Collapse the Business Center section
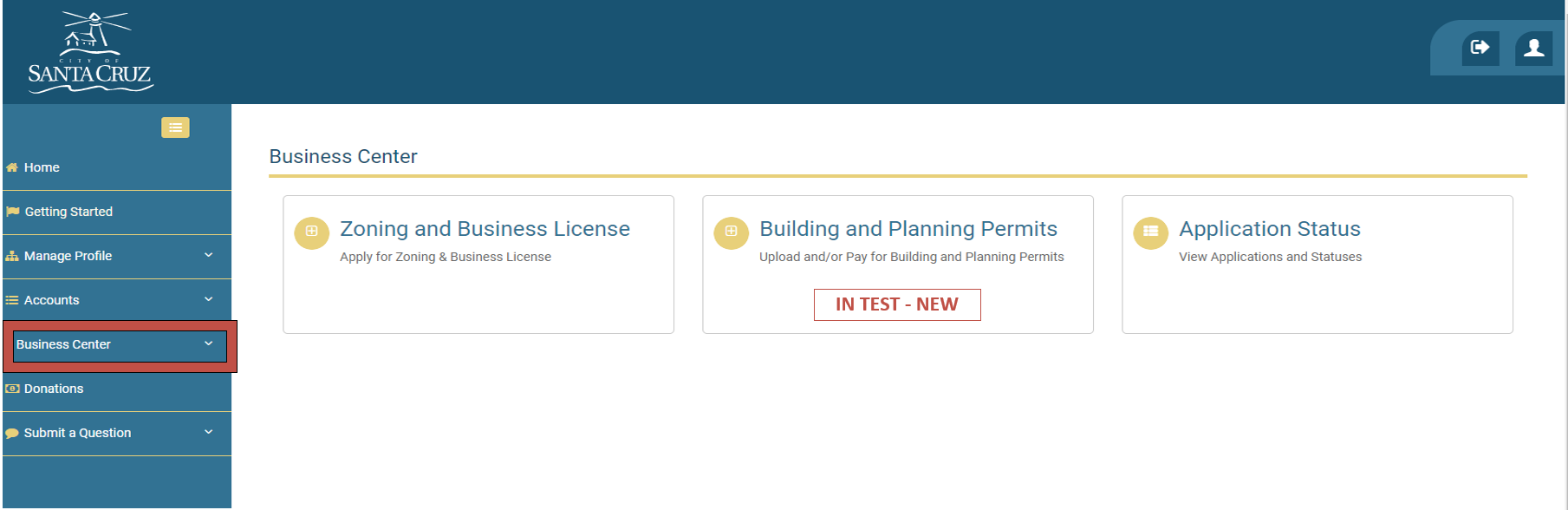The image size is (1568, 510). click(x=208, y=344)
